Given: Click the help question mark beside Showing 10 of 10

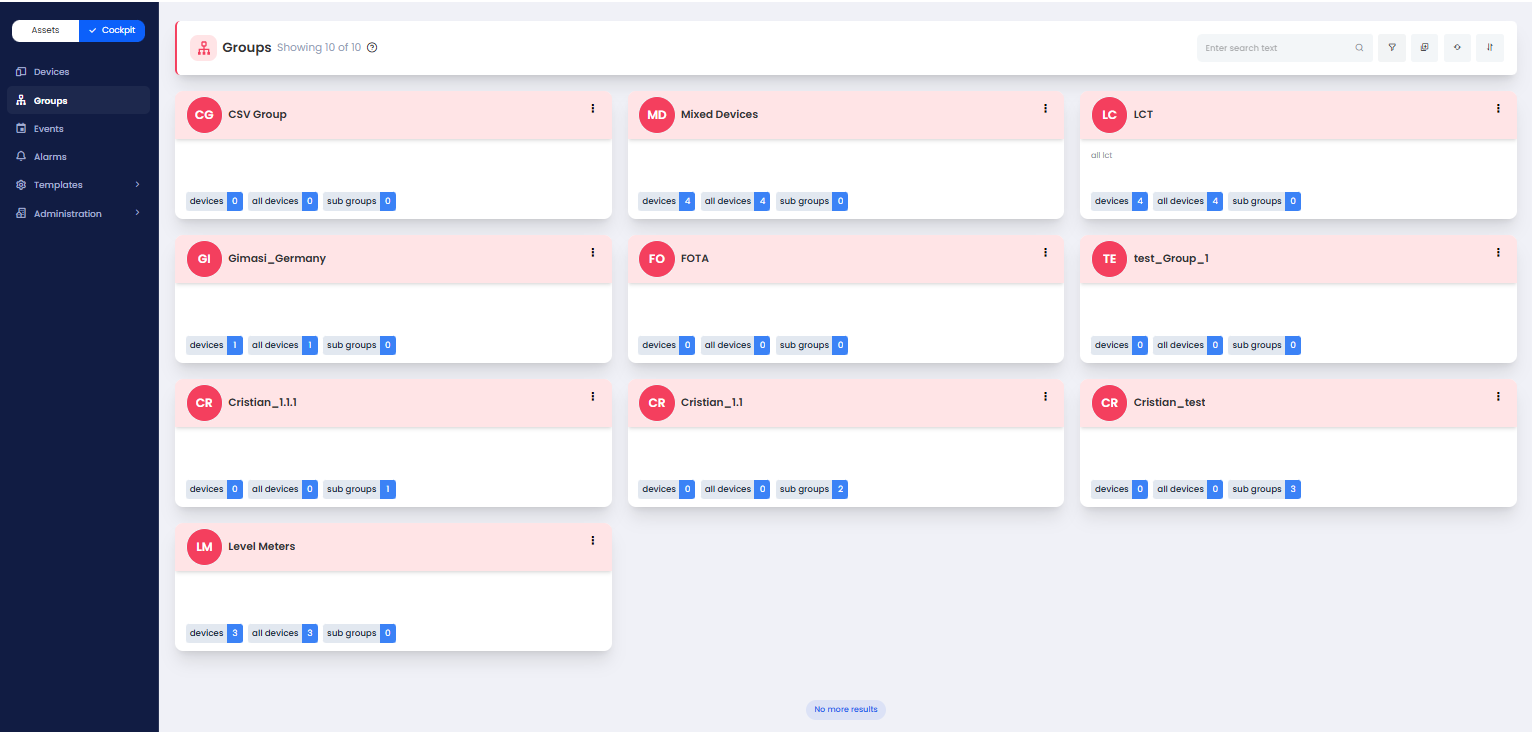Looking at the screenshot, I should 372,48.
